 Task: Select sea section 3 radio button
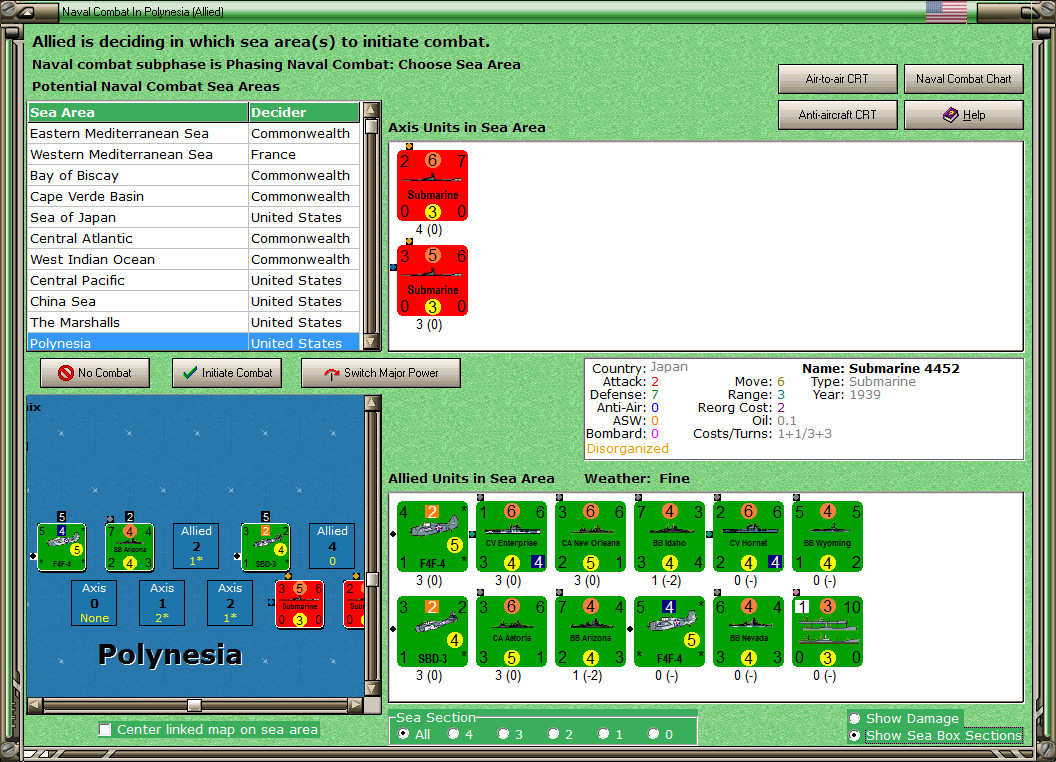pyautogui.click(x=503, y=734)
